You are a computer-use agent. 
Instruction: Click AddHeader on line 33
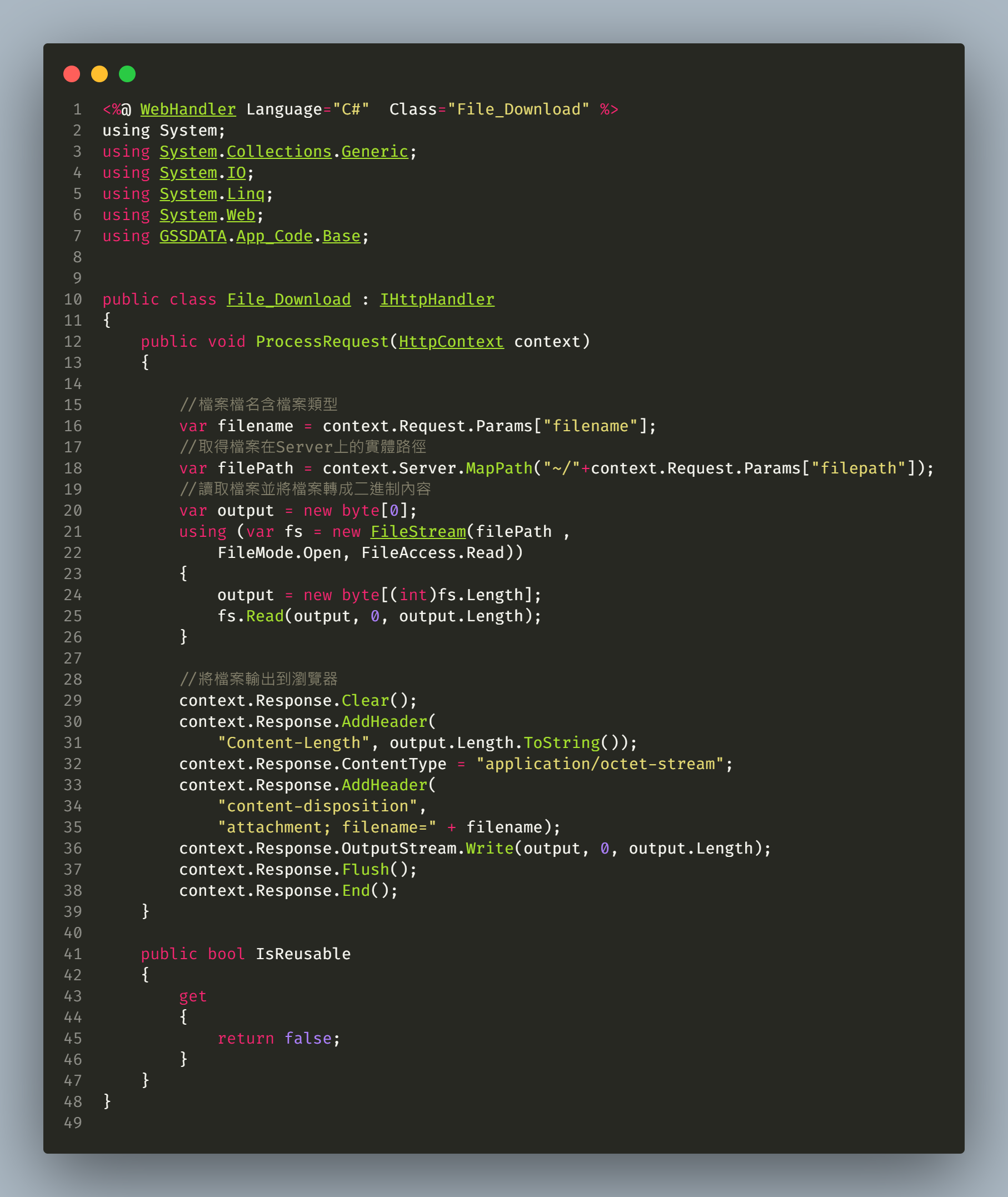385,785
